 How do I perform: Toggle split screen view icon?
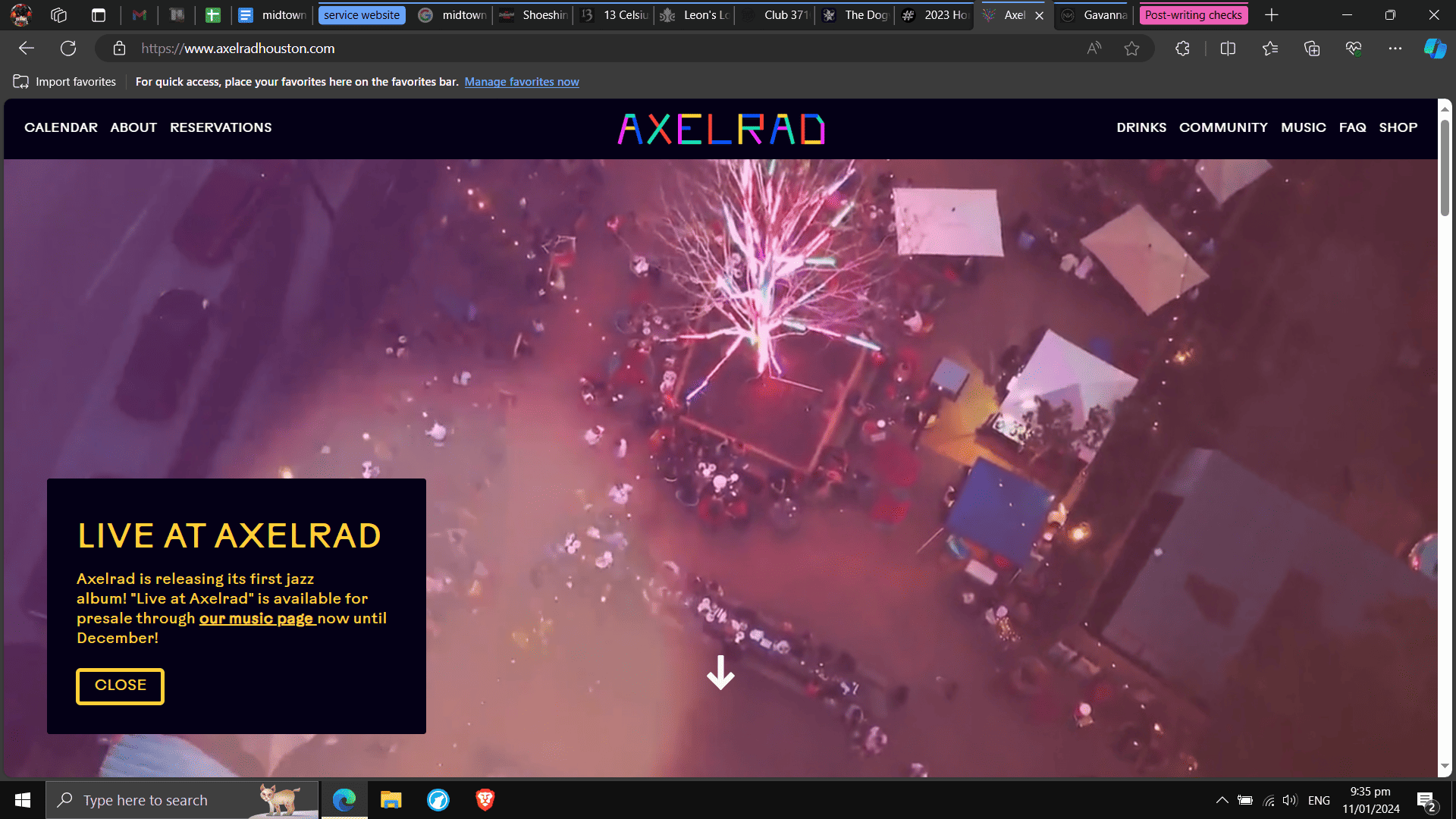1228,49
